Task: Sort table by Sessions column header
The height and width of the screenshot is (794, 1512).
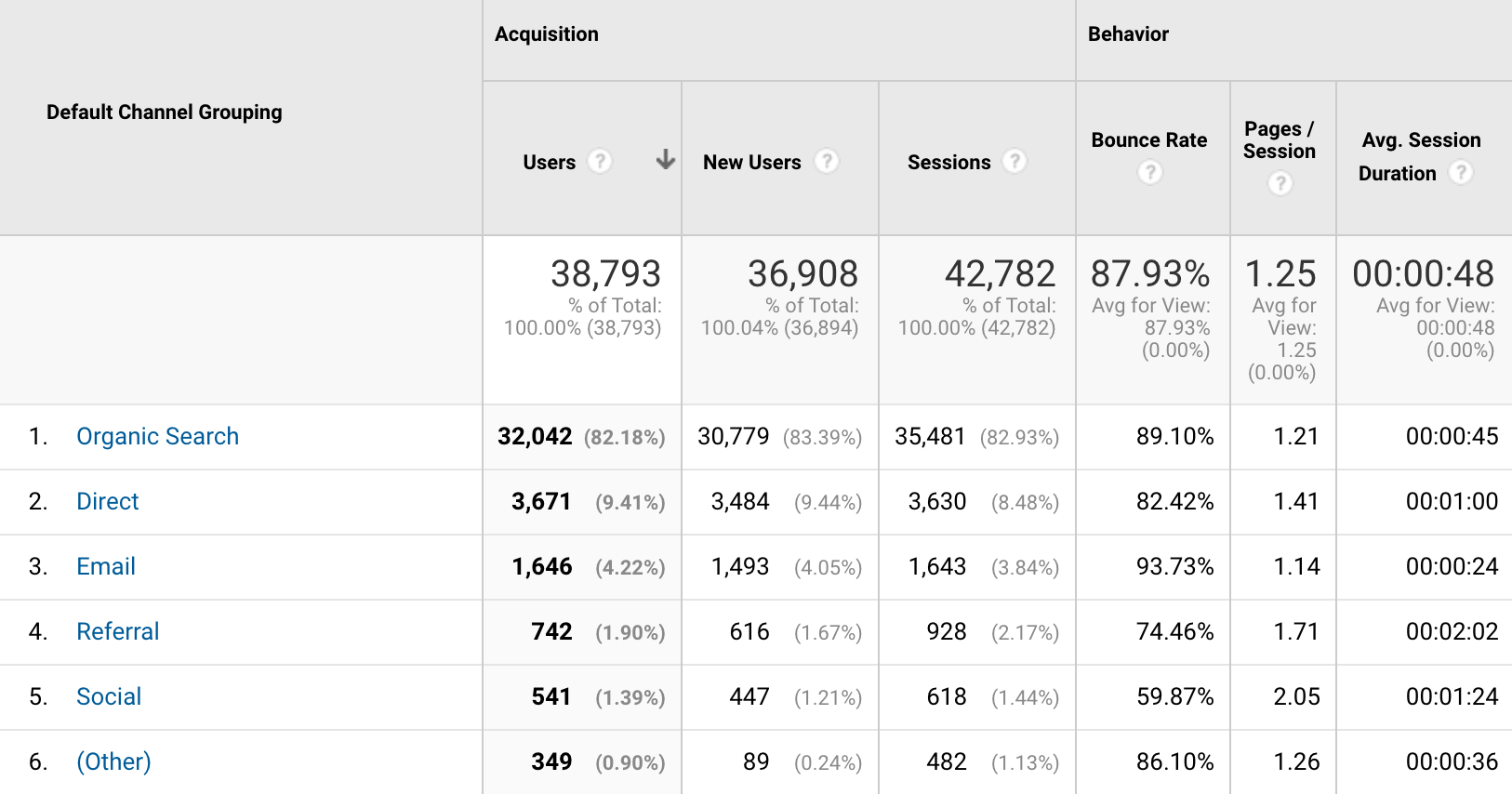Action: (x=948, y=163)
